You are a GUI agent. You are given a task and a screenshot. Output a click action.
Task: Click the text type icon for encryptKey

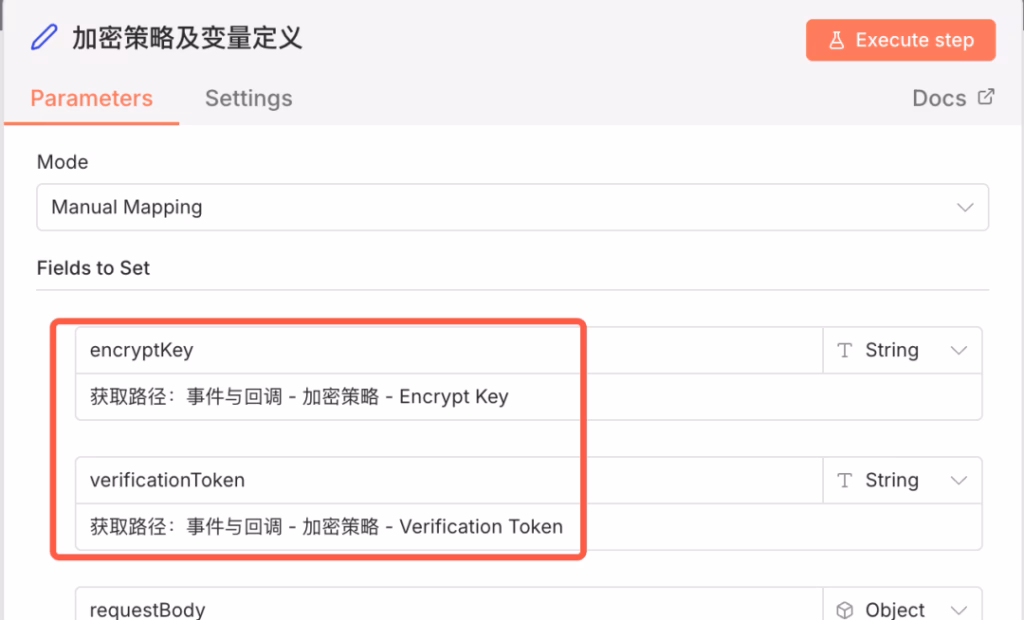845,351
